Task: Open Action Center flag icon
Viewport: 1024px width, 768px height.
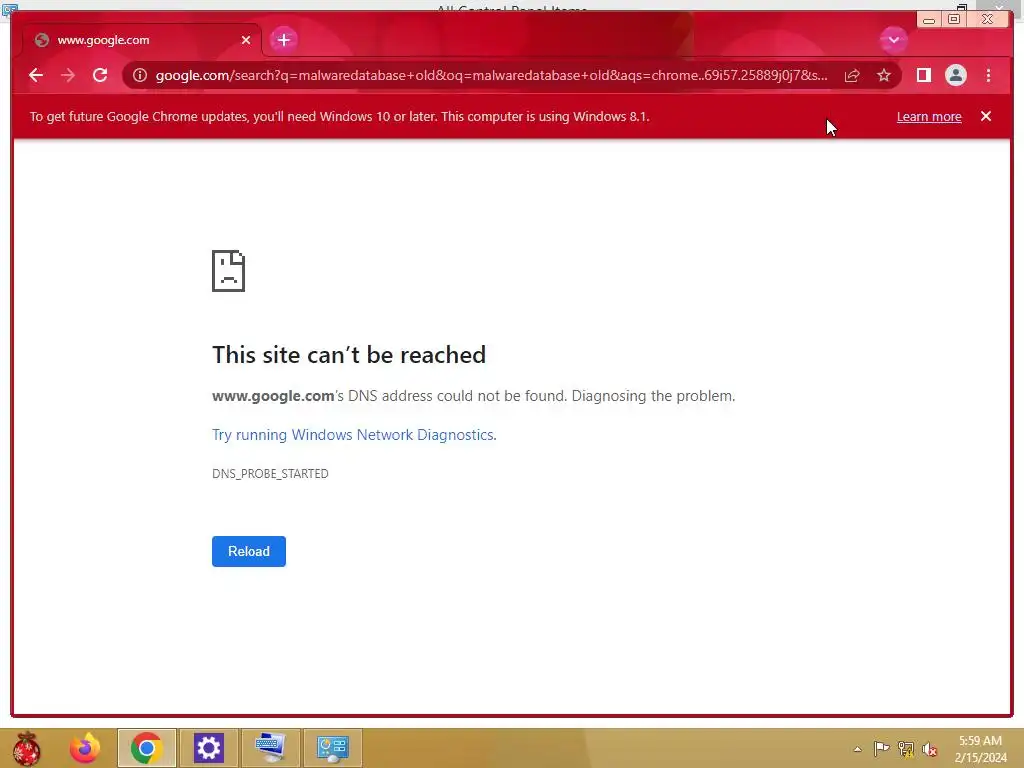Action: coord(881,749)
